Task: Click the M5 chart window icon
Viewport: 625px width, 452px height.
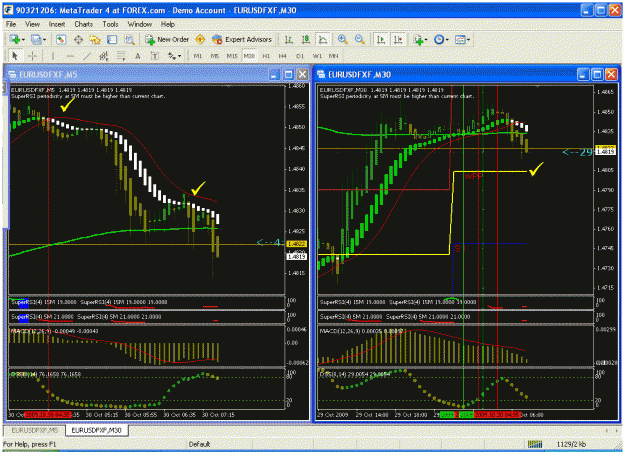Action: click(x=12, y=75)
